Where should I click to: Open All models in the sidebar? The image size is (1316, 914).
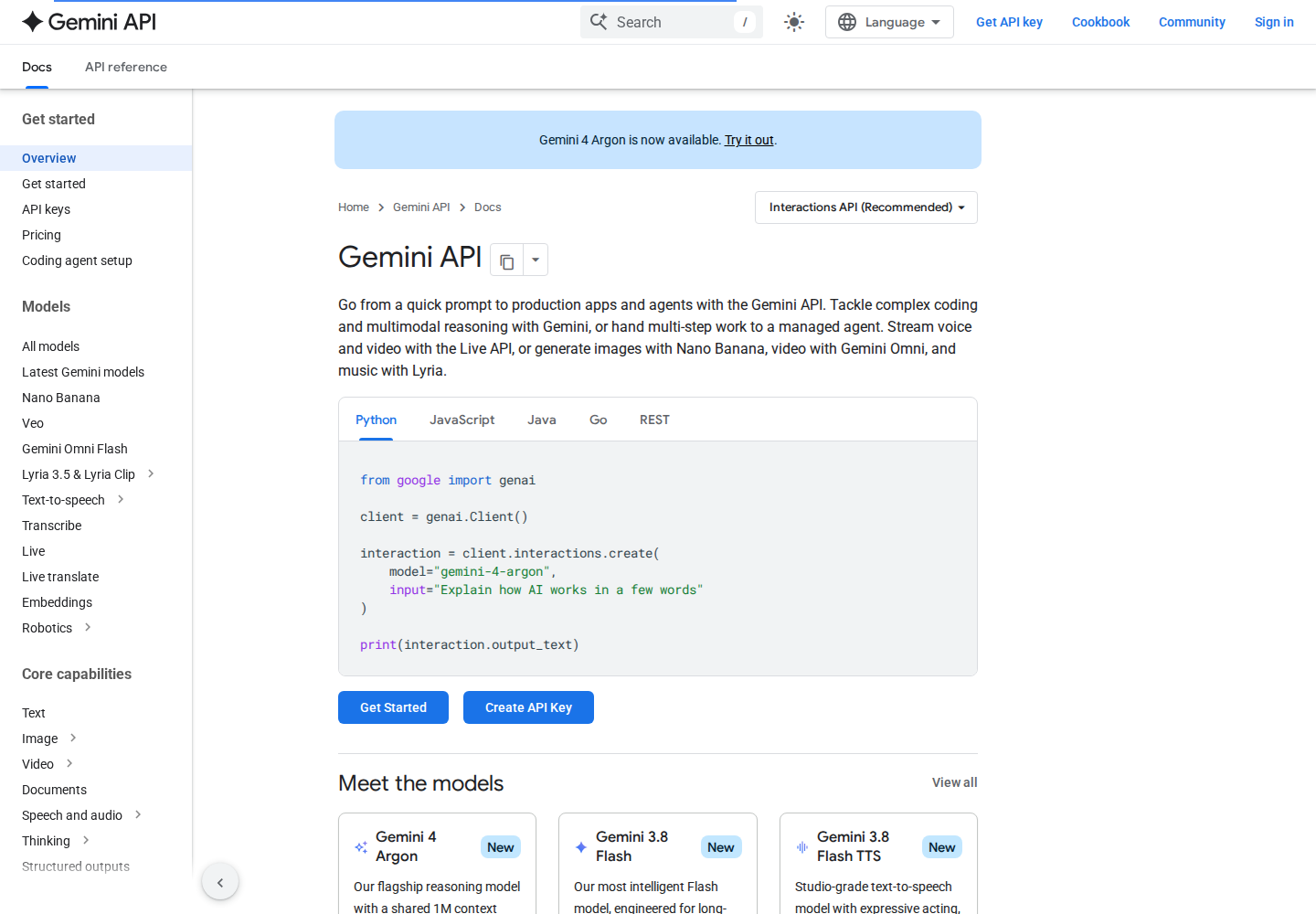pos(50,346)
